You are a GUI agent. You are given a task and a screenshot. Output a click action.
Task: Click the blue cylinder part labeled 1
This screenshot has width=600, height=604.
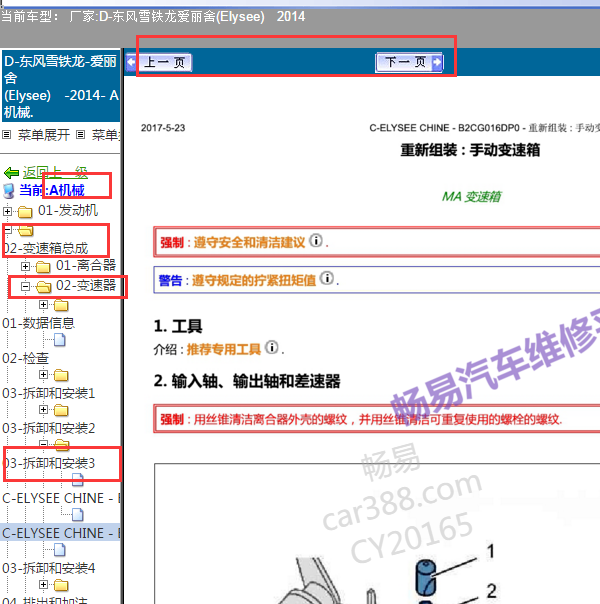426,577
